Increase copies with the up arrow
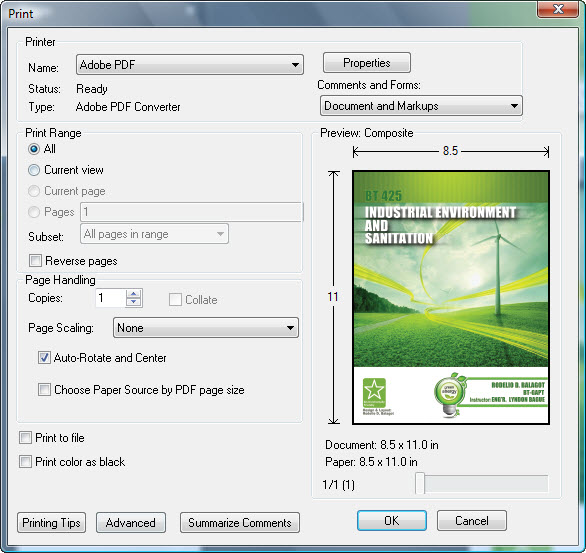 tap(133, 294)
